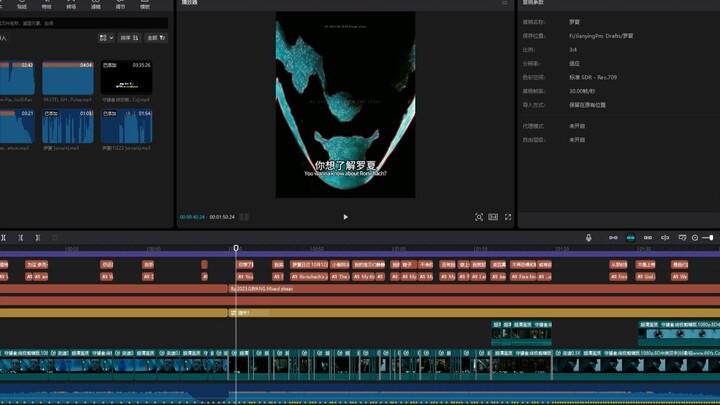
Task: Select the 01:54 vocals mp3 thumbnail
Action: pos(126,126)
